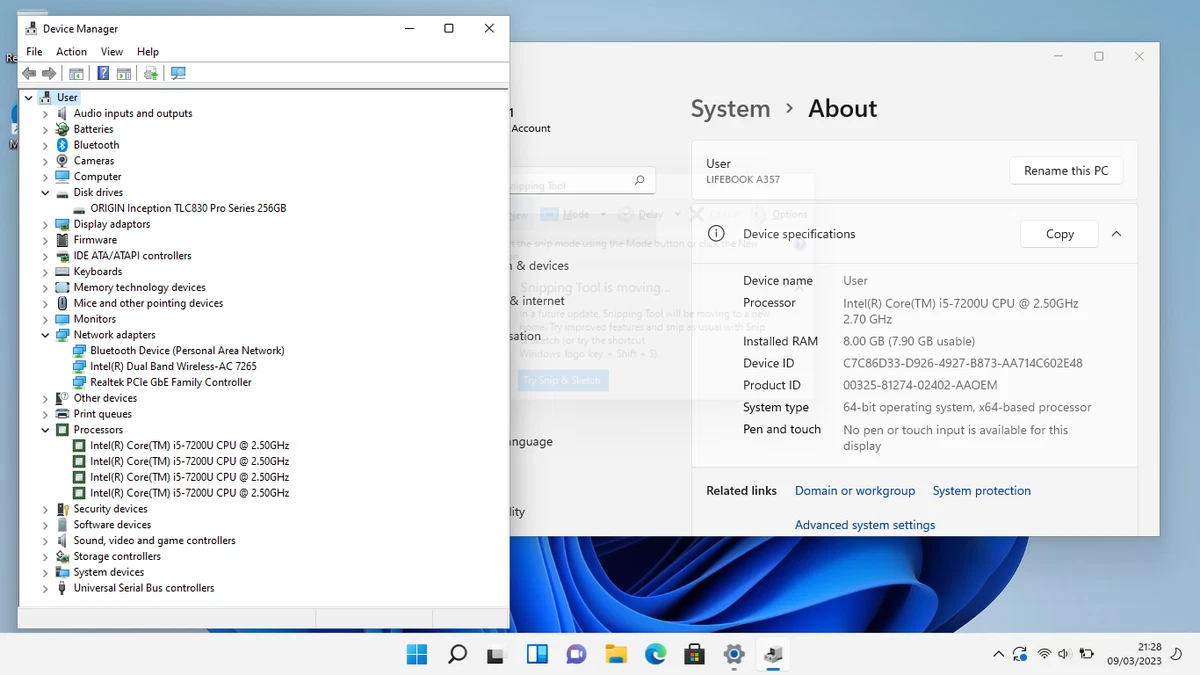The height and width of the screenshot is (675, 1200).
Task: Select Memory technology devices row
Action: pyautogui.click(x=139, y=288)
